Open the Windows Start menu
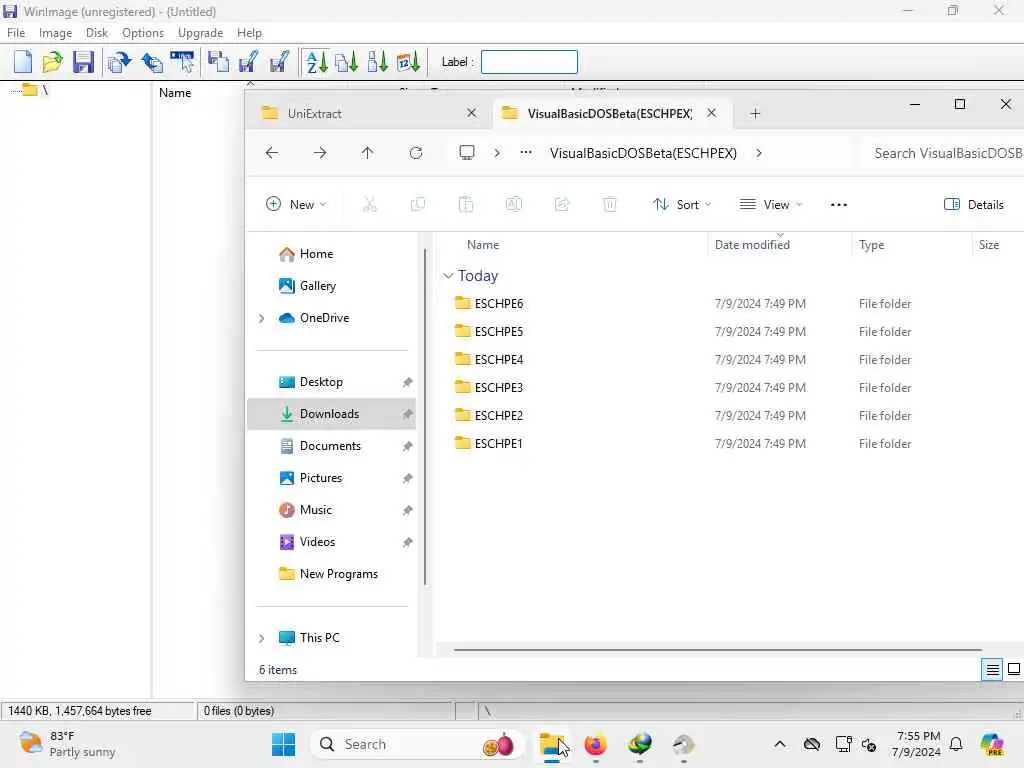Viewport: 1024px width, 768px height. (283, 744)
